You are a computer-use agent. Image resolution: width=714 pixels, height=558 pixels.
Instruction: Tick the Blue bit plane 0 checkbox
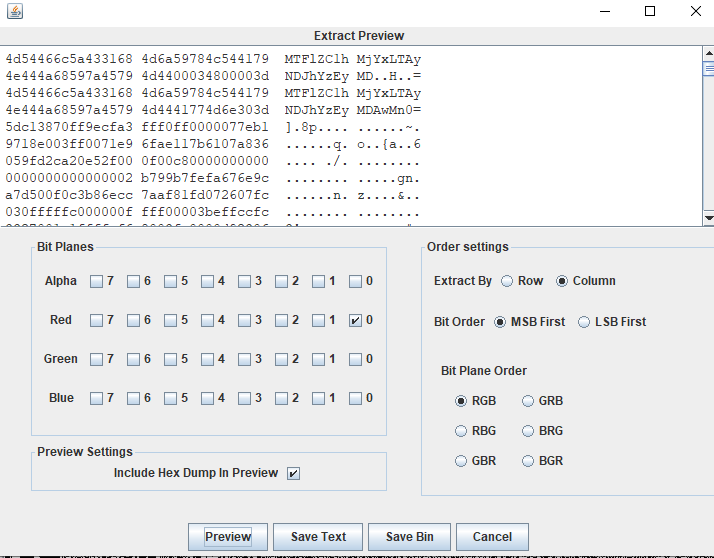(355, 398)
